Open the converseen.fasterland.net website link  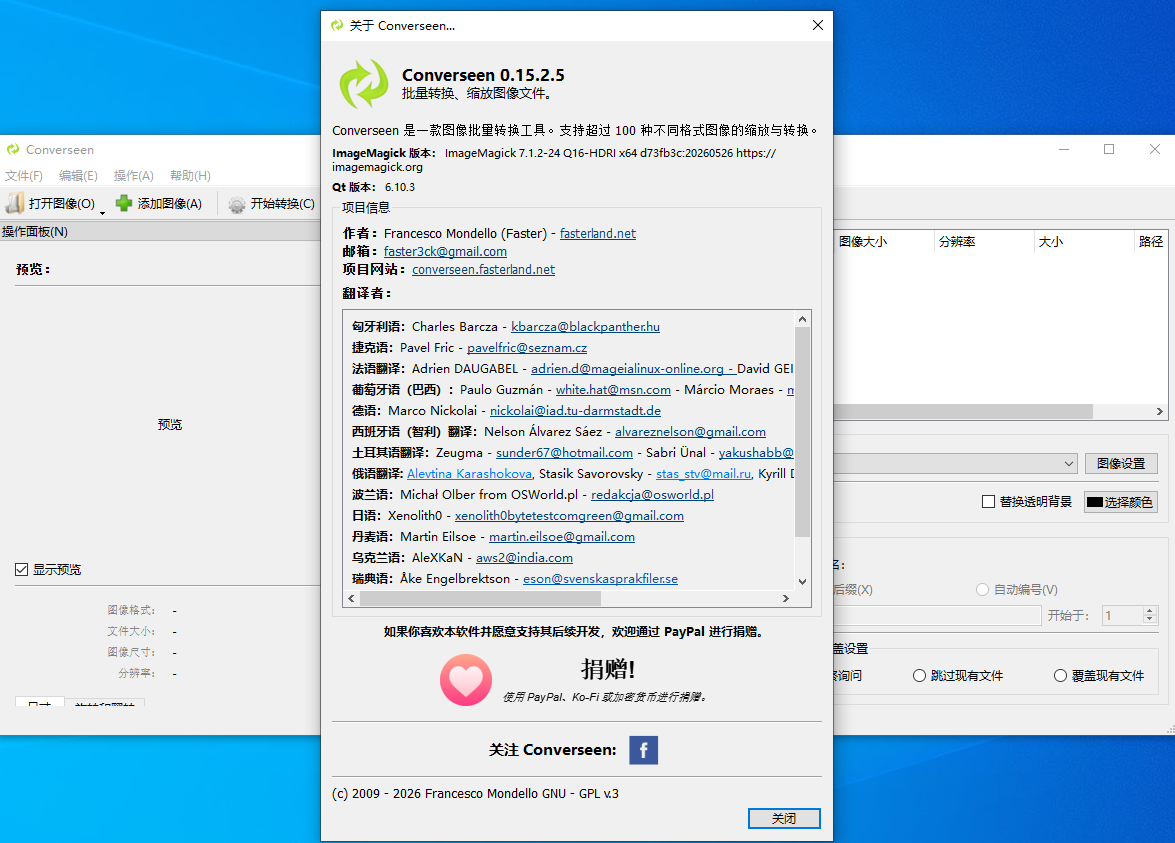click(x=483, y=269)
